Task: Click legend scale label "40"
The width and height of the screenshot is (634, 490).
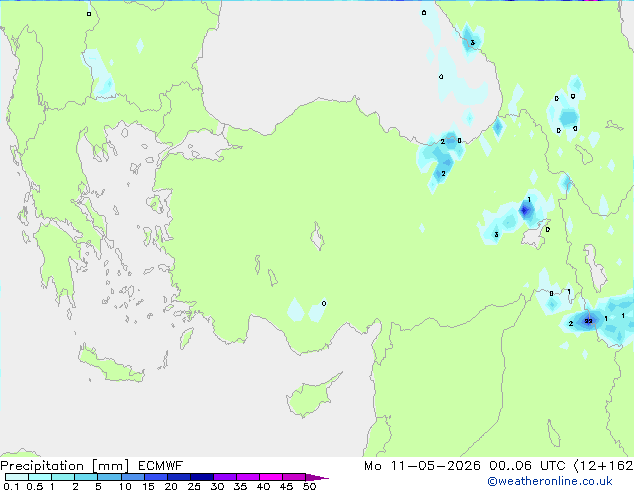Action: [x=263, y=486]
